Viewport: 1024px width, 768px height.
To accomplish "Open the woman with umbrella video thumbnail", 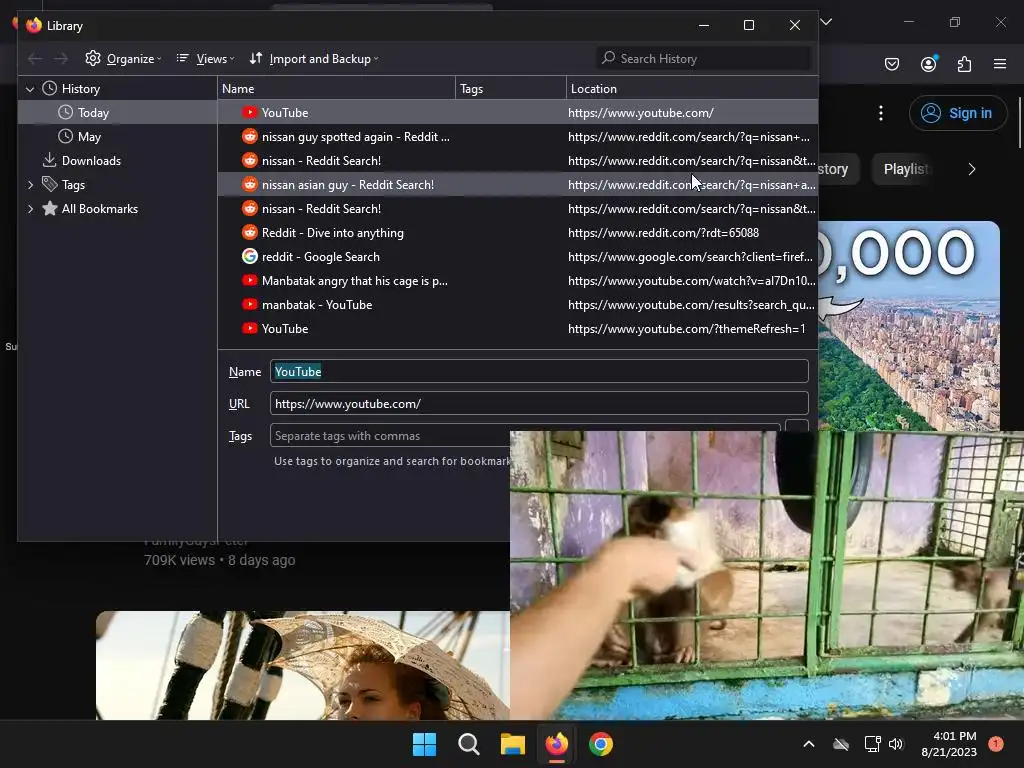I will (303, 665).
